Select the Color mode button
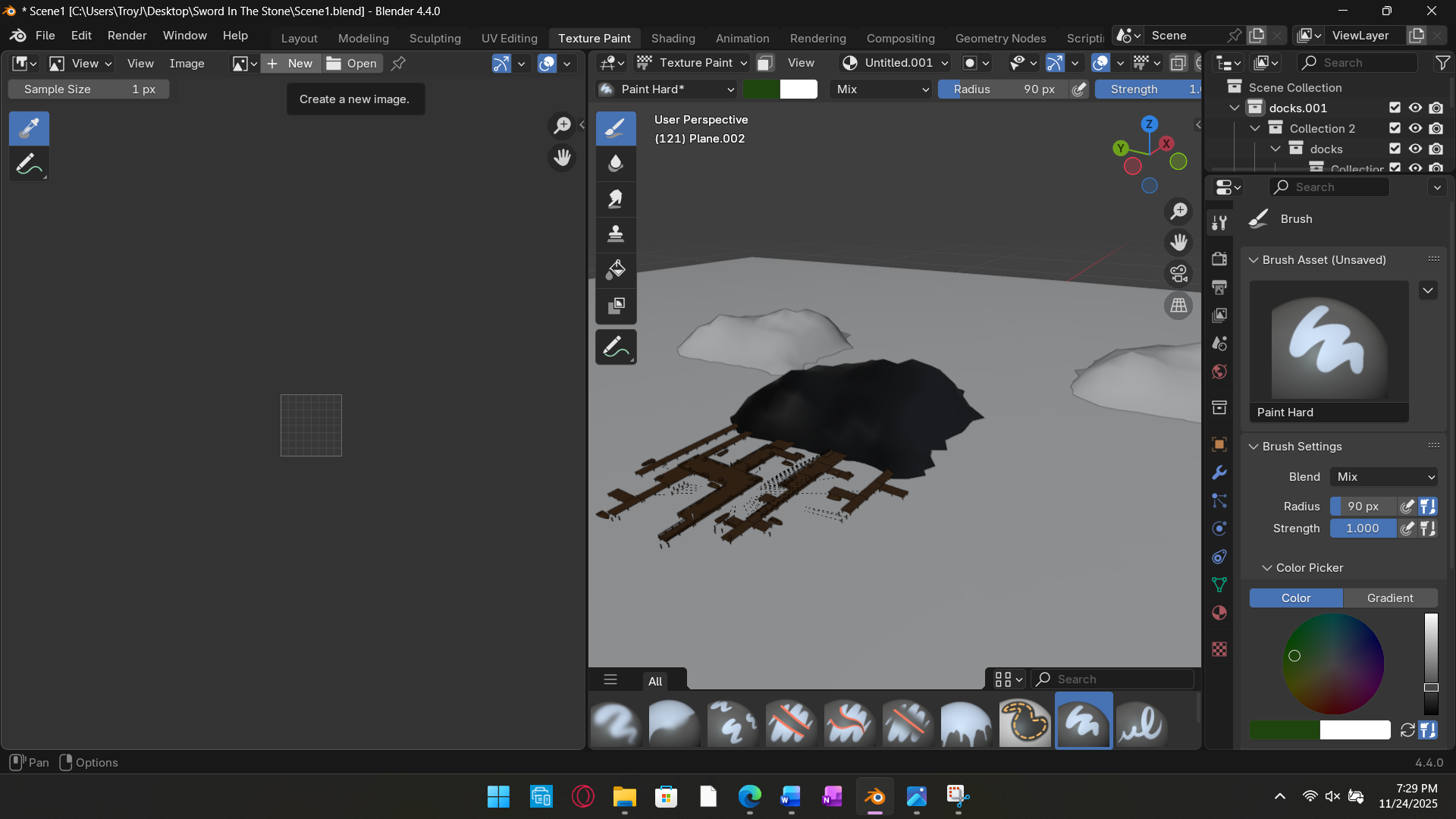This screenshot has height=819, width=1456. (1296, 598)
